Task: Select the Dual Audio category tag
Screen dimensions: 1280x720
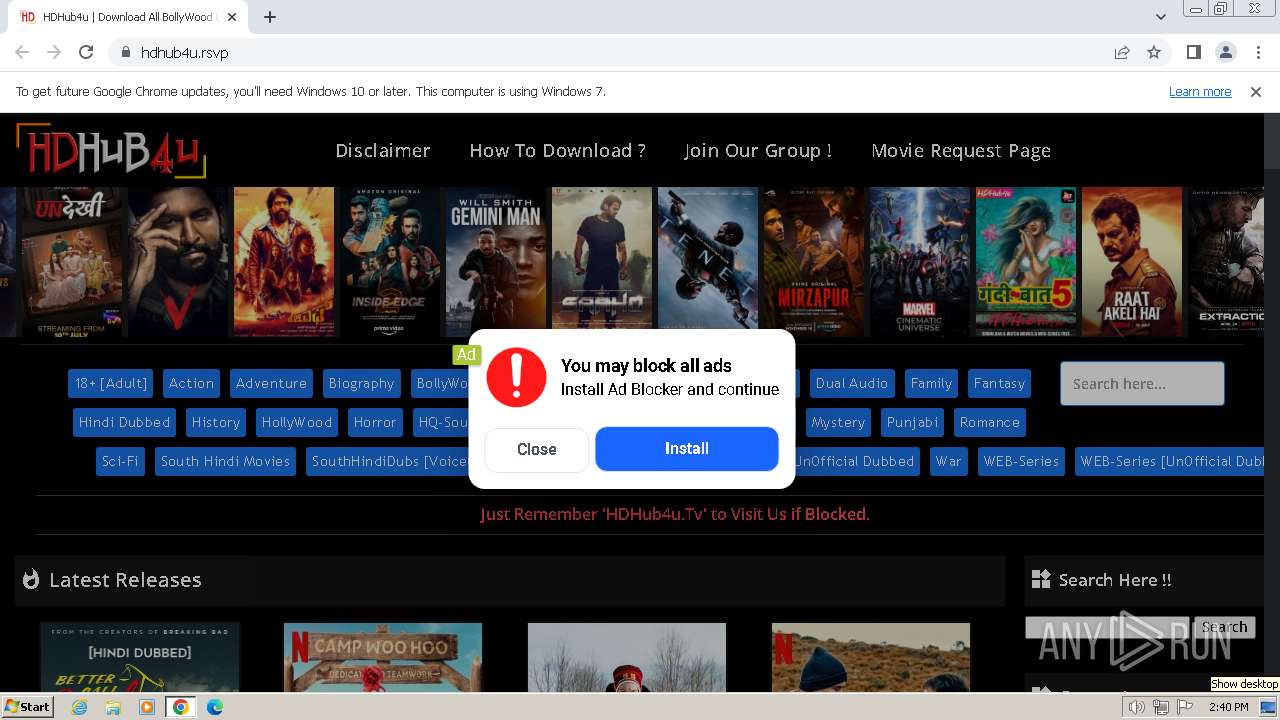Action: click(852, 383)
